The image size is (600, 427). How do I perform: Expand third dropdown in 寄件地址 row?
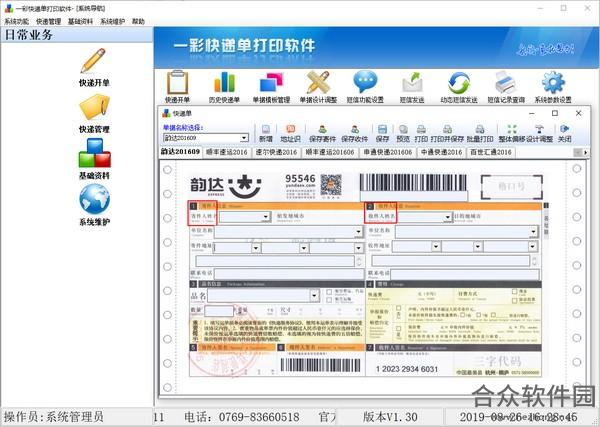tap(359, 248)
